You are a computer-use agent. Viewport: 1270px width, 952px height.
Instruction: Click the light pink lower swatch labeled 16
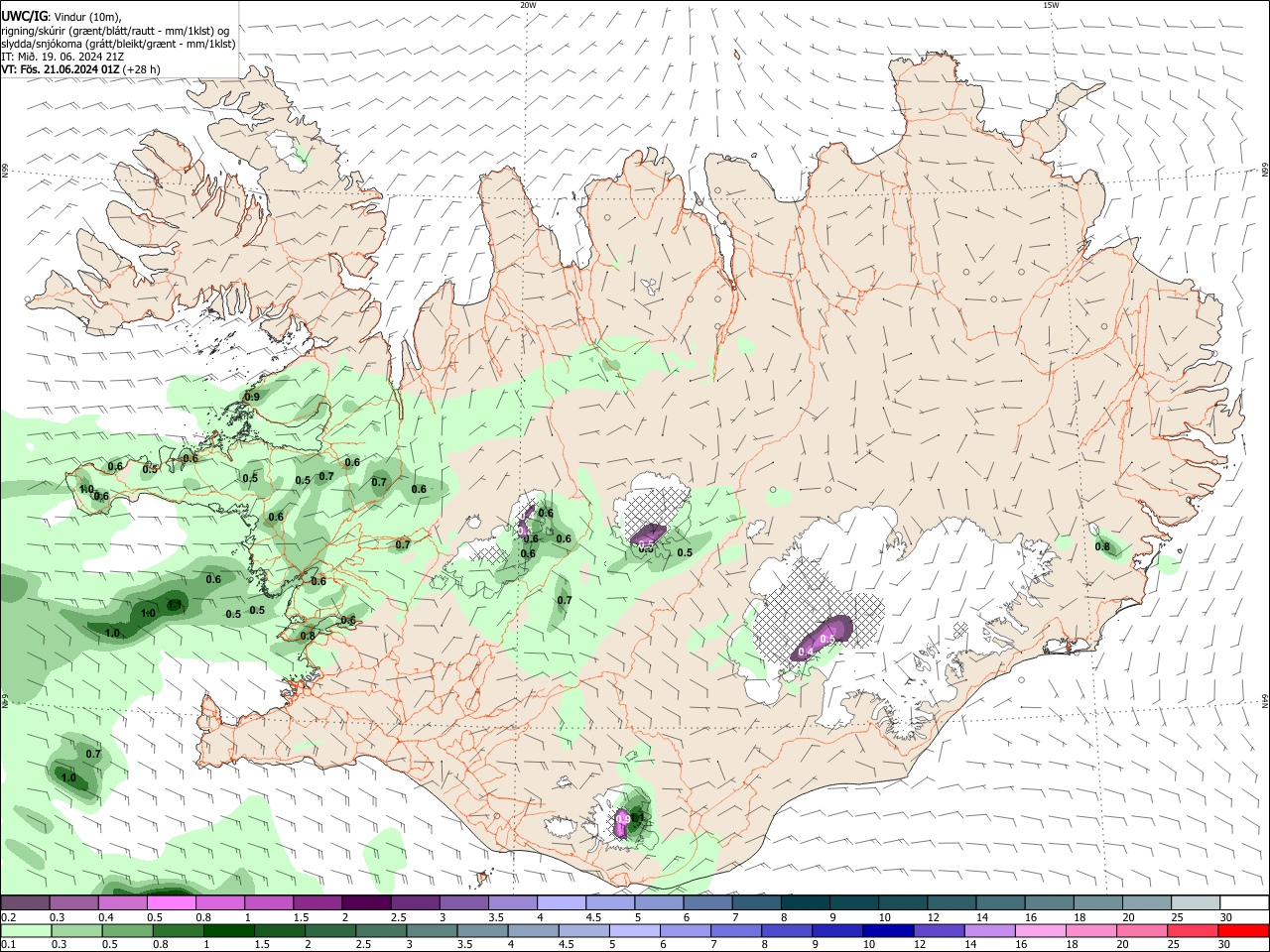1041,931
